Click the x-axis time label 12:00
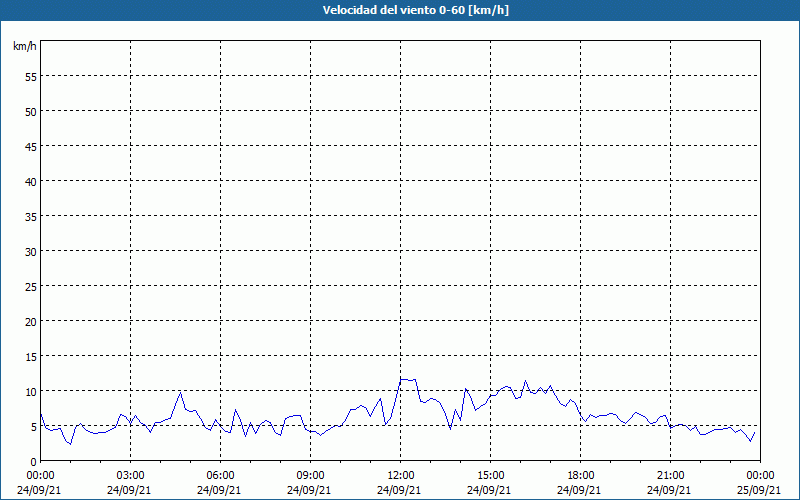Image resolution: width=800 pixels, height=500 pixels. pyautogui.click(x=401, y=476)
